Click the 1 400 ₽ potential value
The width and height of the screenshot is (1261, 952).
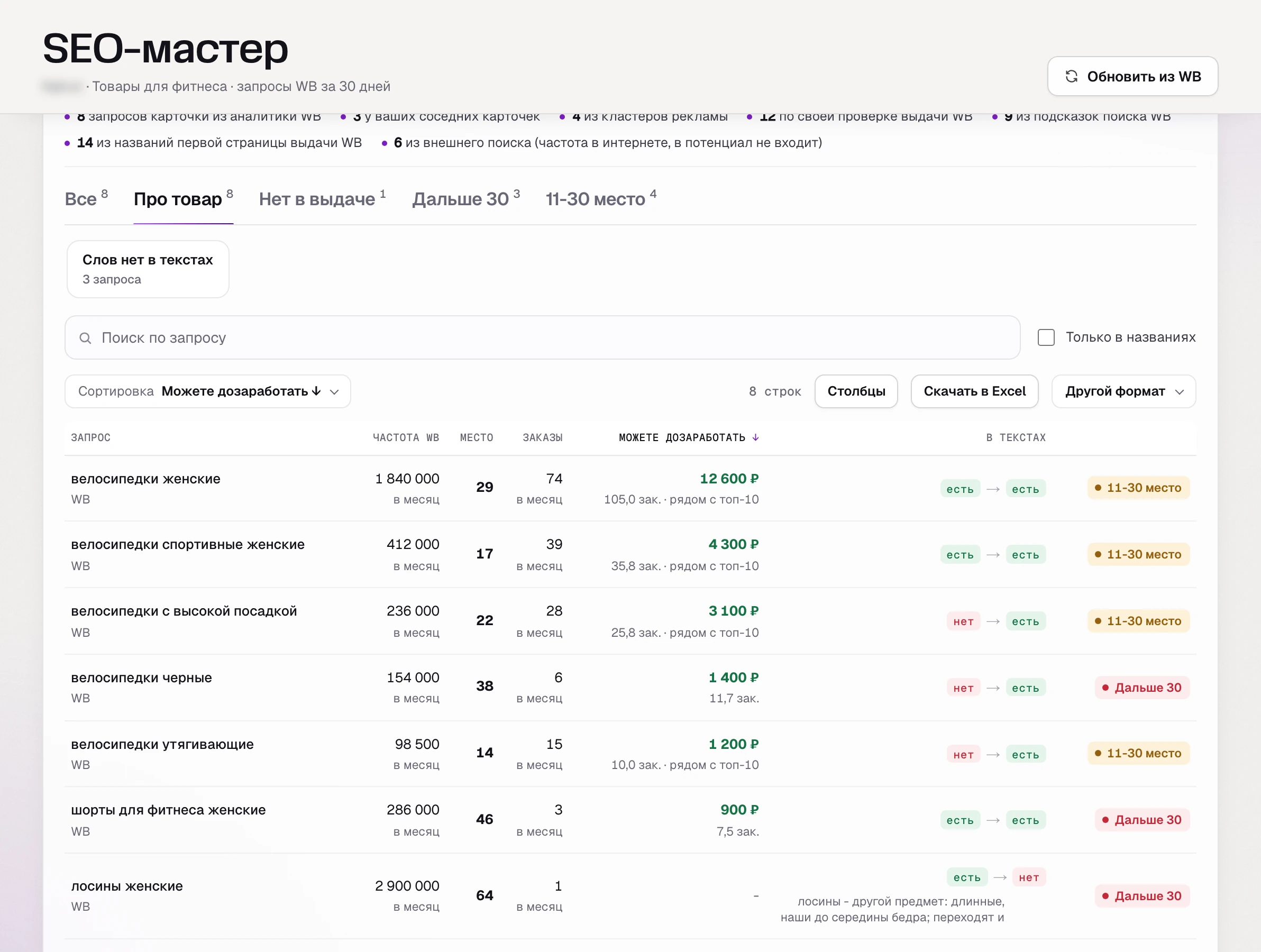pos(733,678)
